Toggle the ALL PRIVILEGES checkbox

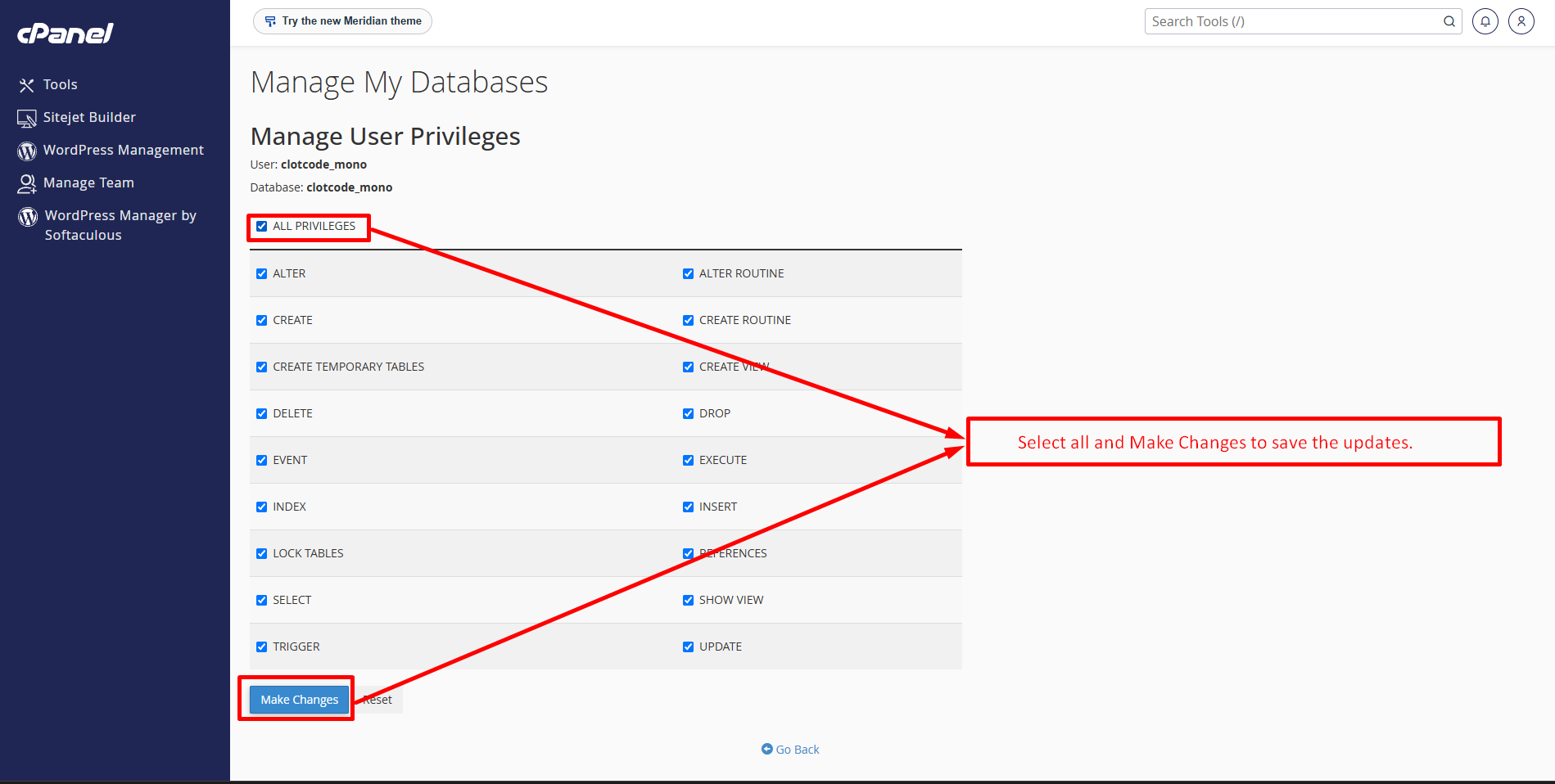point(262,227)
